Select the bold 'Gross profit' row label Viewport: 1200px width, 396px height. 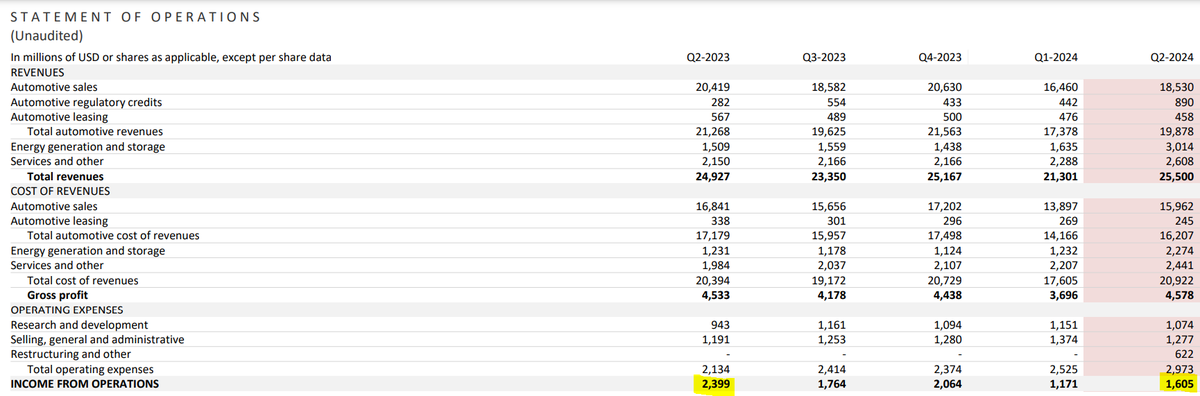58,295
